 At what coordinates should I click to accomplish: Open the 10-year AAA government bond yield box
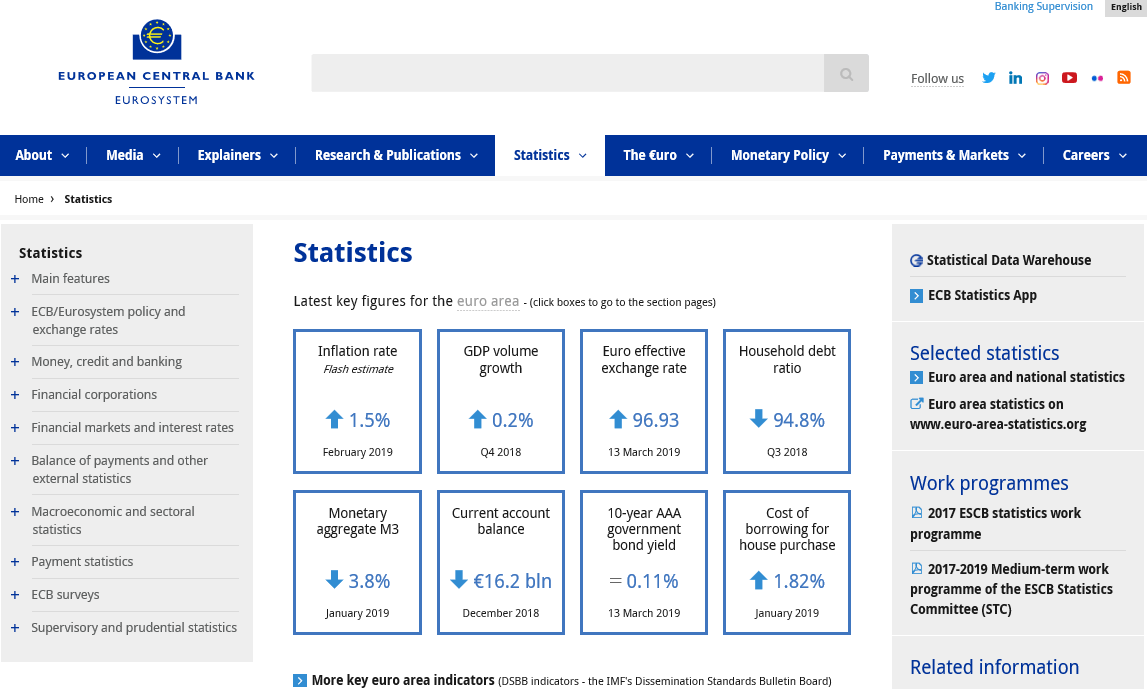[x=644, y=562]
